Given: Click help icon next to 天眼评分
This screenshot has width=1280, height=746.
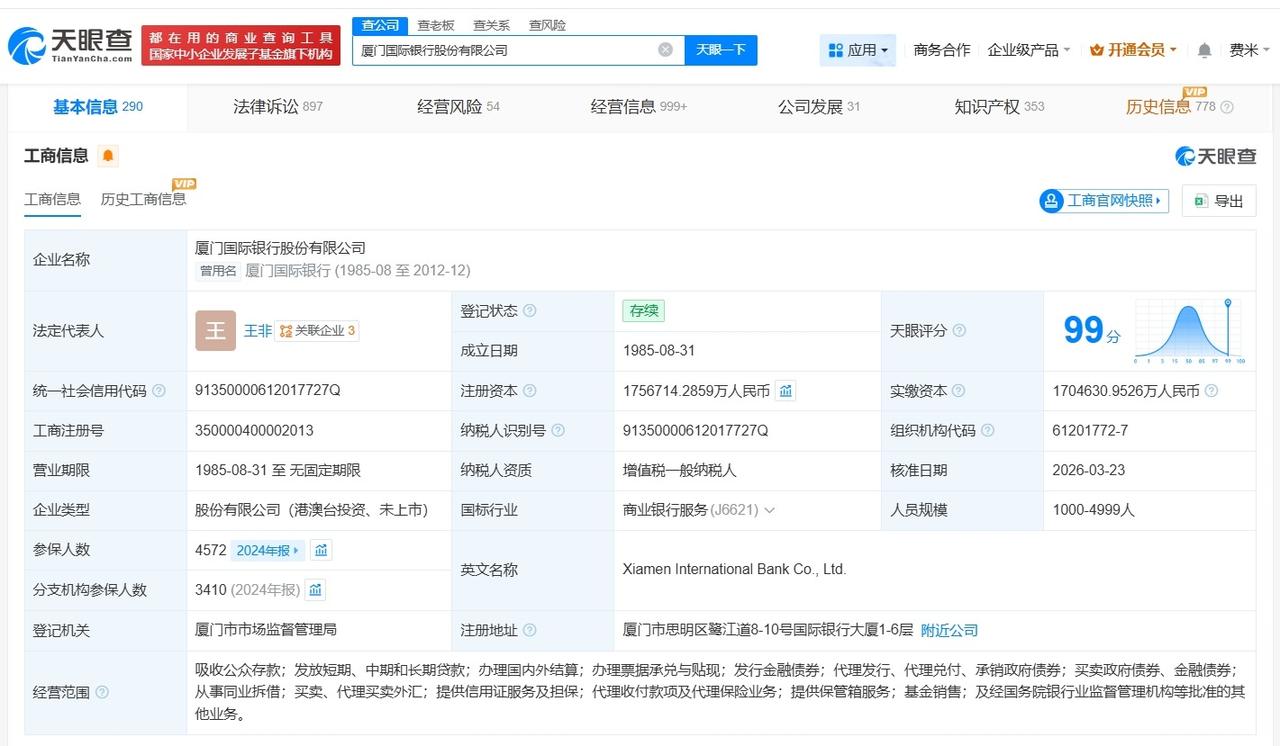Looking at the screenshot, I should [x=959, y=331].
